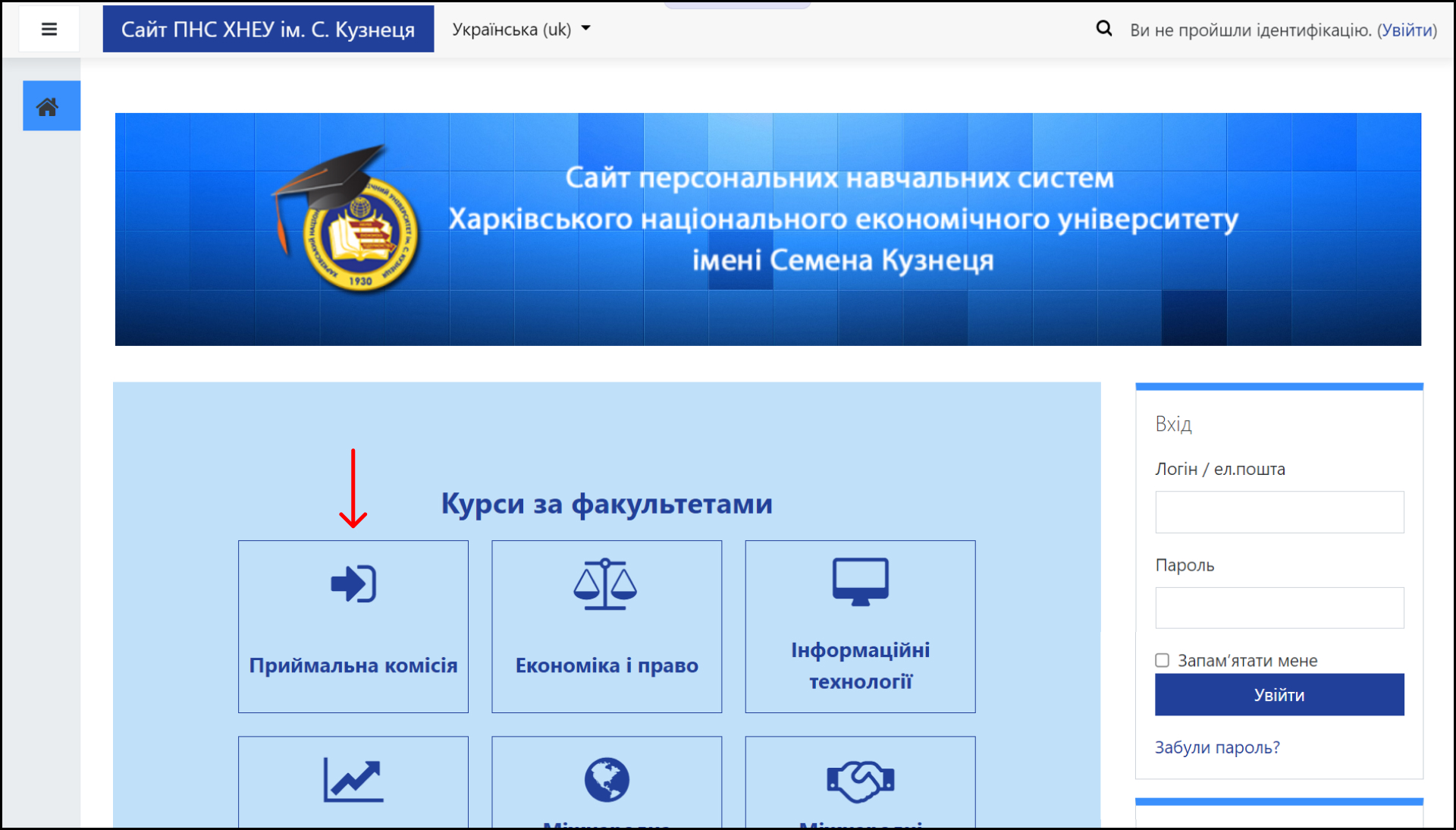Click the Вхід block title

pyautogui.click(x=1173, y=424)
